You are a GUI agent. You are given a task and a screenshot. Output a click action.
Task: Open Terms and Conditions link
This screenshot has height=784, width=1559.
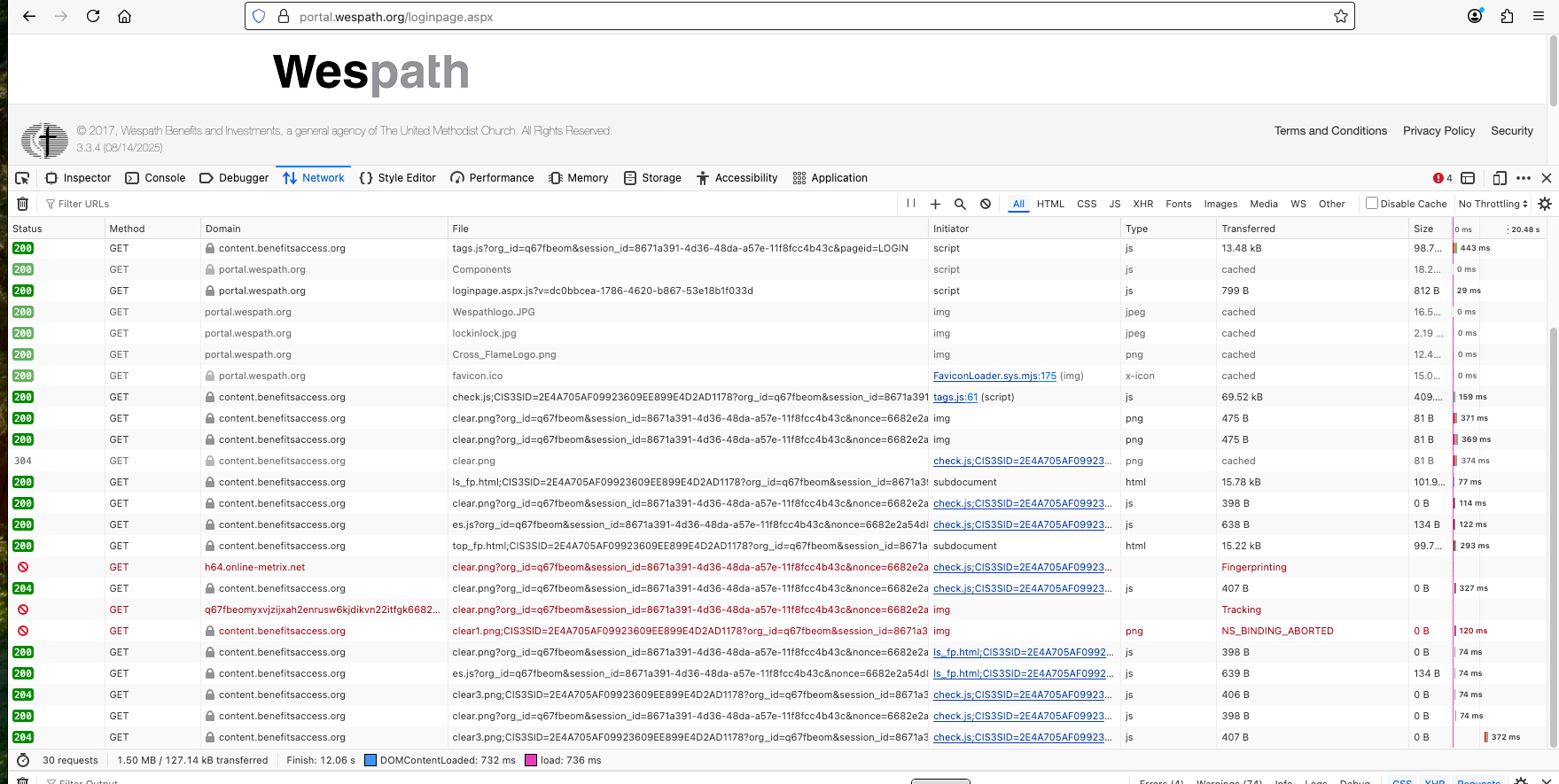[1330, 131]
